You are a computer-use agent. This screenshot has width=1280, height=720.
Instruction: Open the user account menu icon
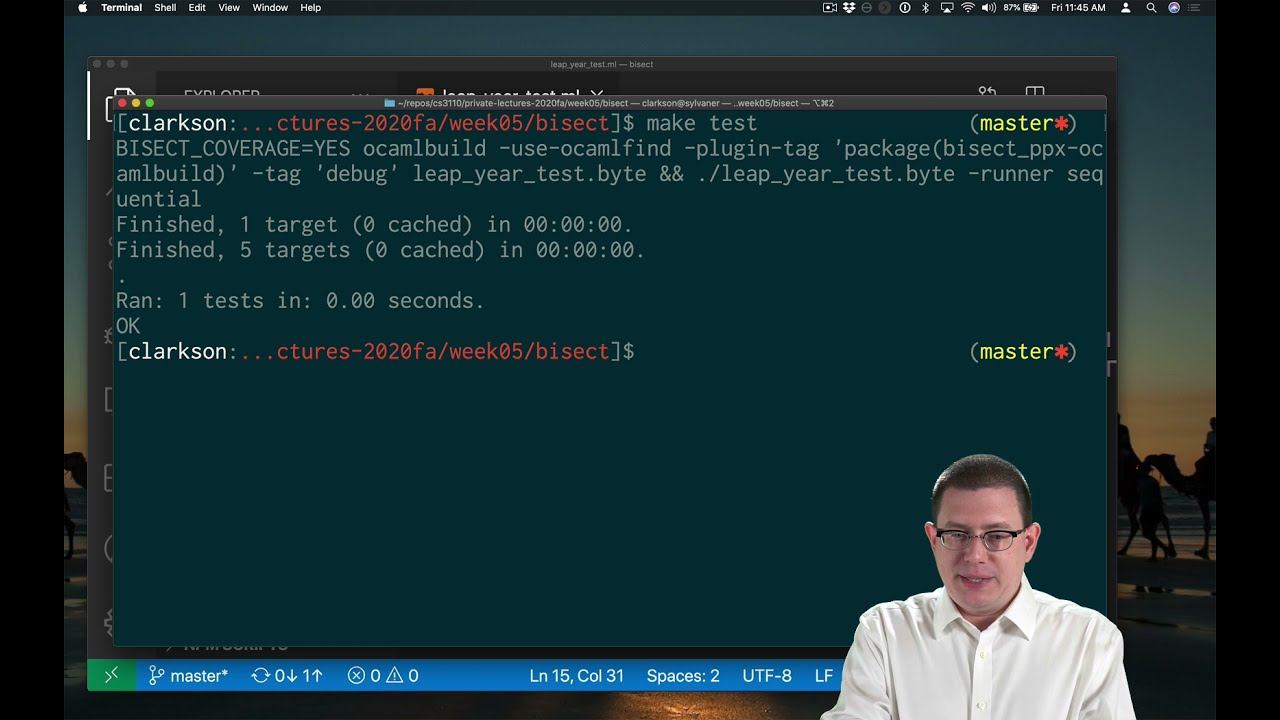point(1126,7)
